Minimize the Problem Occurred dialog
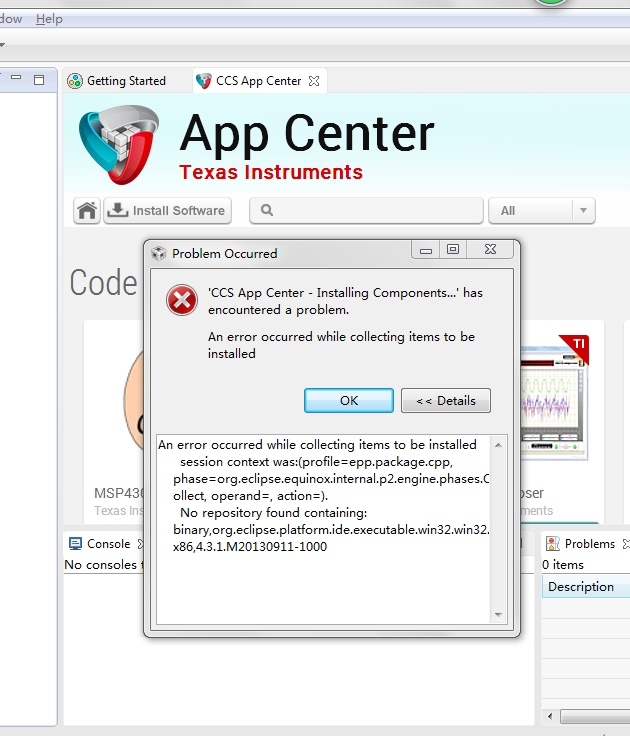 pos(426,250)
